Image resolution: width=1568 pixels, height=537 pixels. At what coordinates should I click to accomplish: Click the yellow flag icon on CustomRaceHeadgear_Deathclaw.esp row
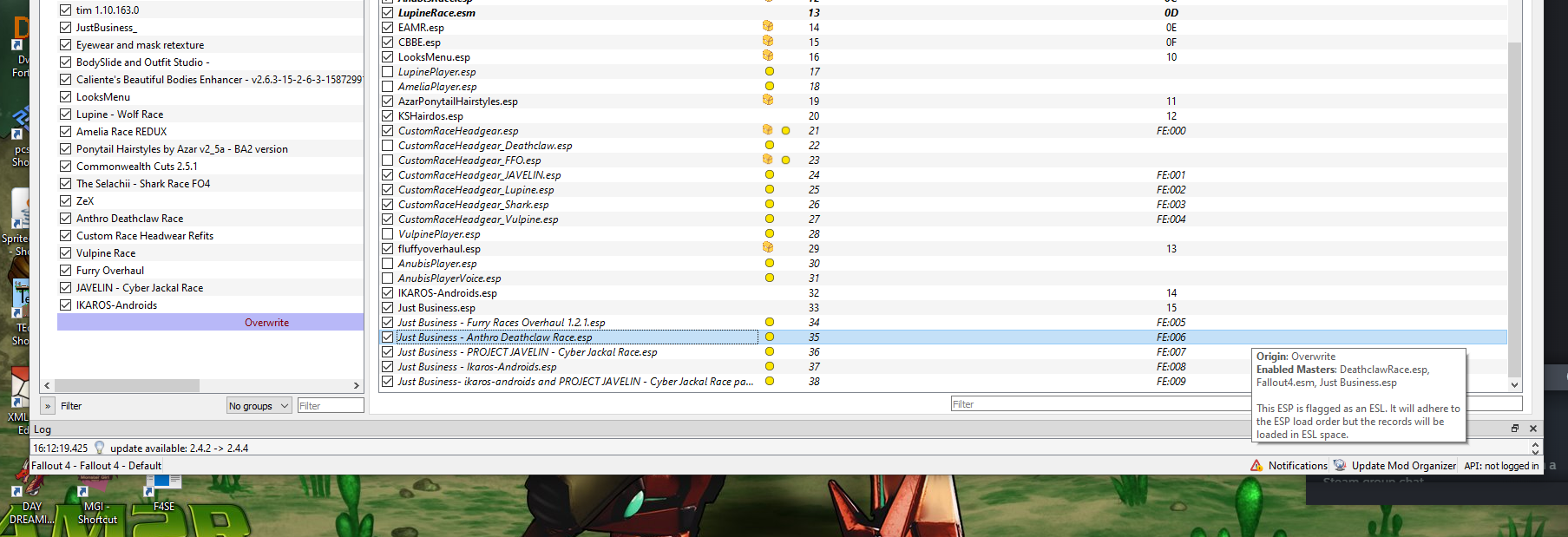click(x=770, y=145)
